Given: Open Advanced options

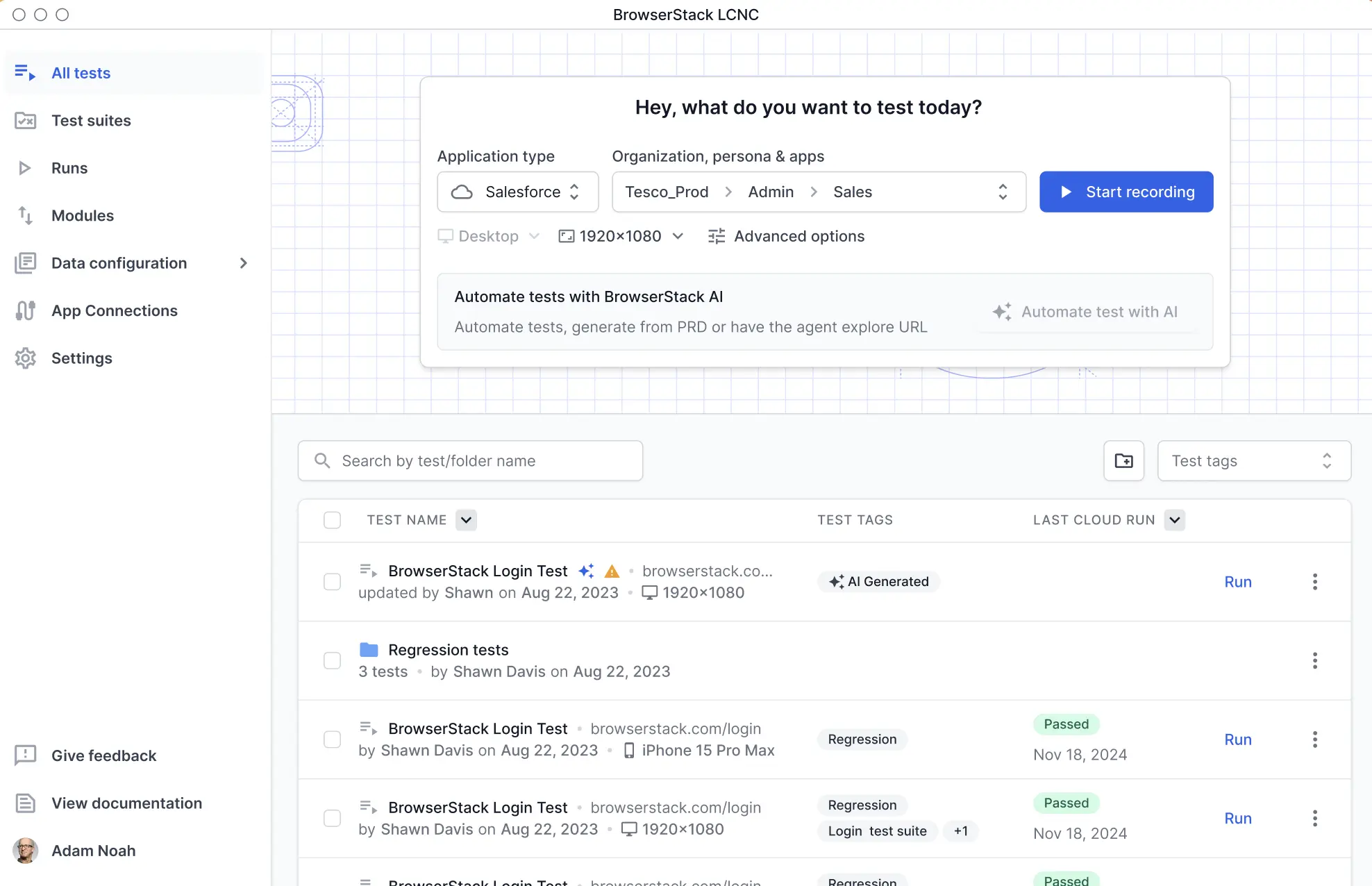Looking at the screenshot, I should 786,237.
